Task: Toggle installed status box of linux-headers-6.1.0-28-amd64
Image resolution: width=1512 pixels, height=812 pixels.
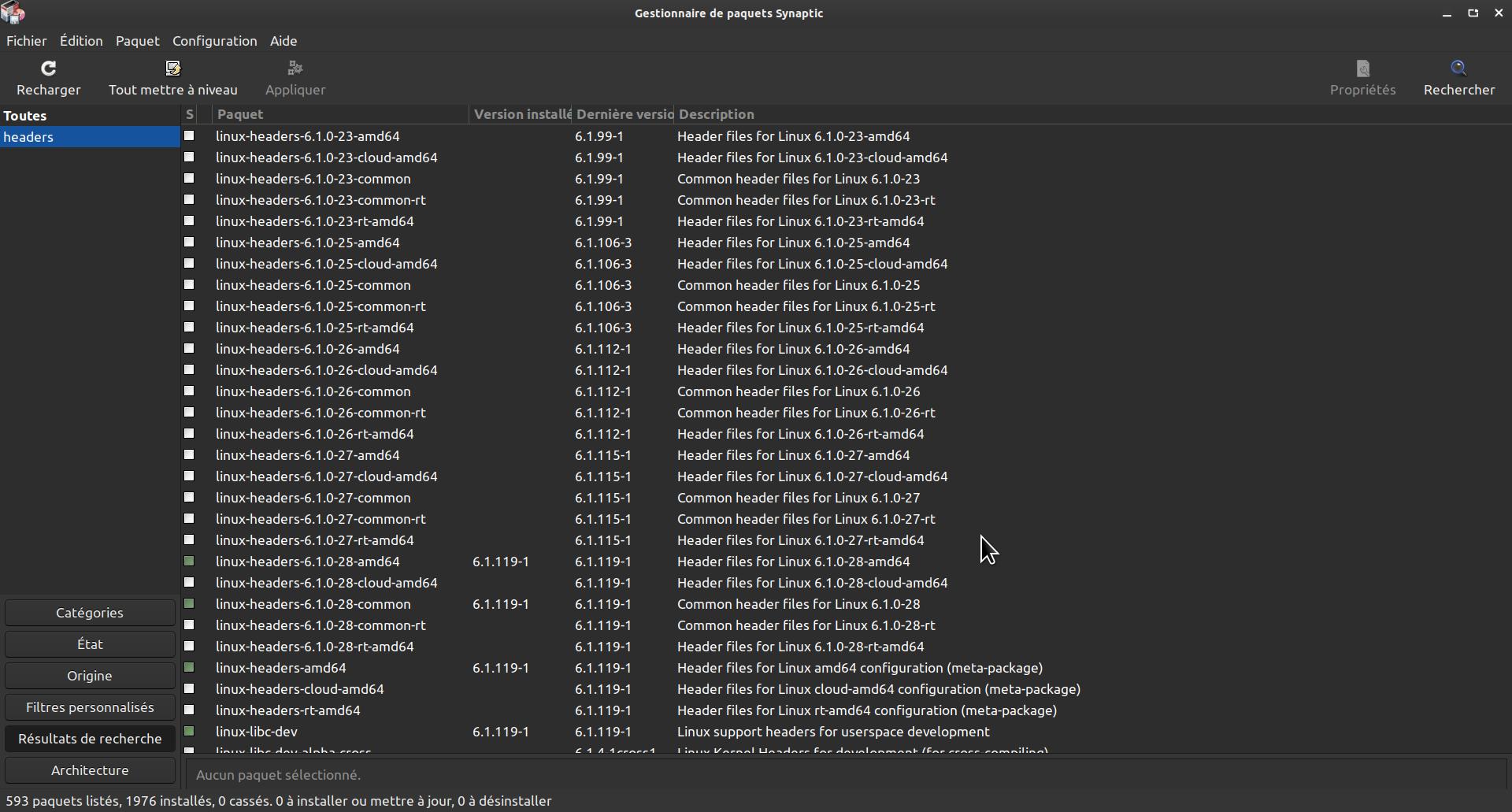Action: pos(189,562)
